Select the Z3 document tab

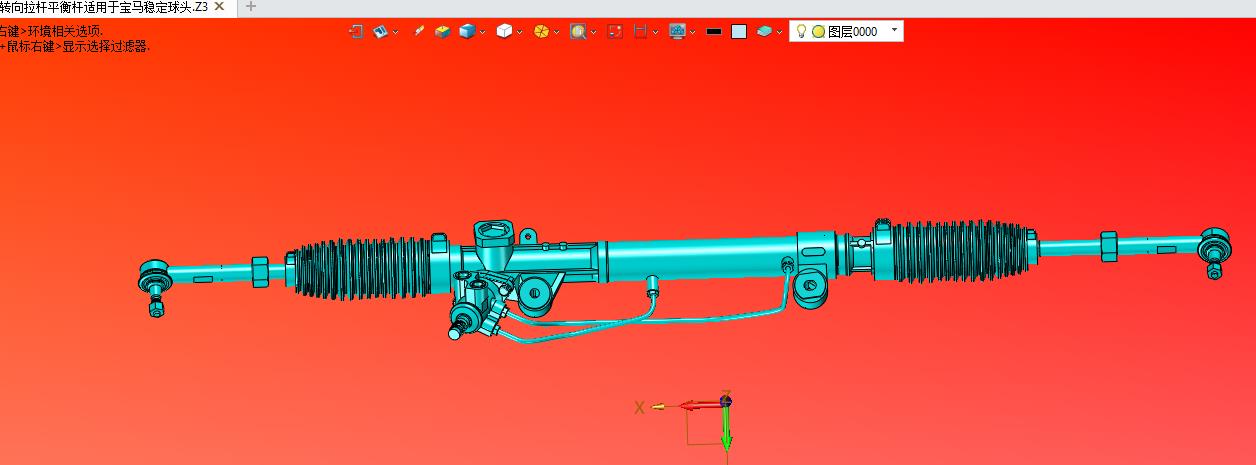pyautogui.click(x=104, y=6)
